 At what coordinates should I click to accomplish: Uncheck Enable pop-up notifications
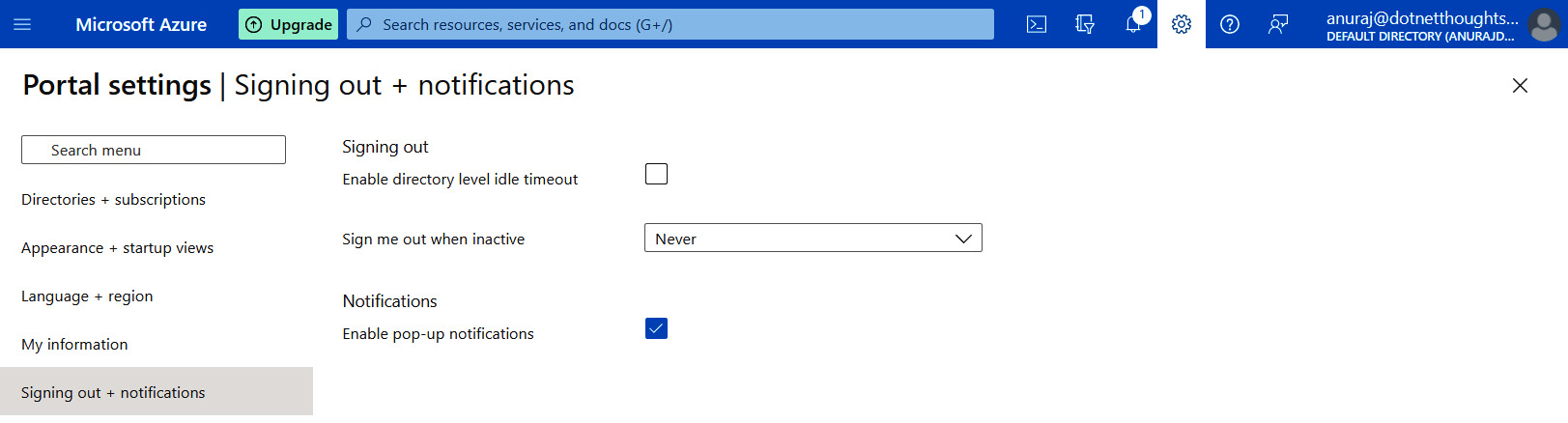(656, 328)
